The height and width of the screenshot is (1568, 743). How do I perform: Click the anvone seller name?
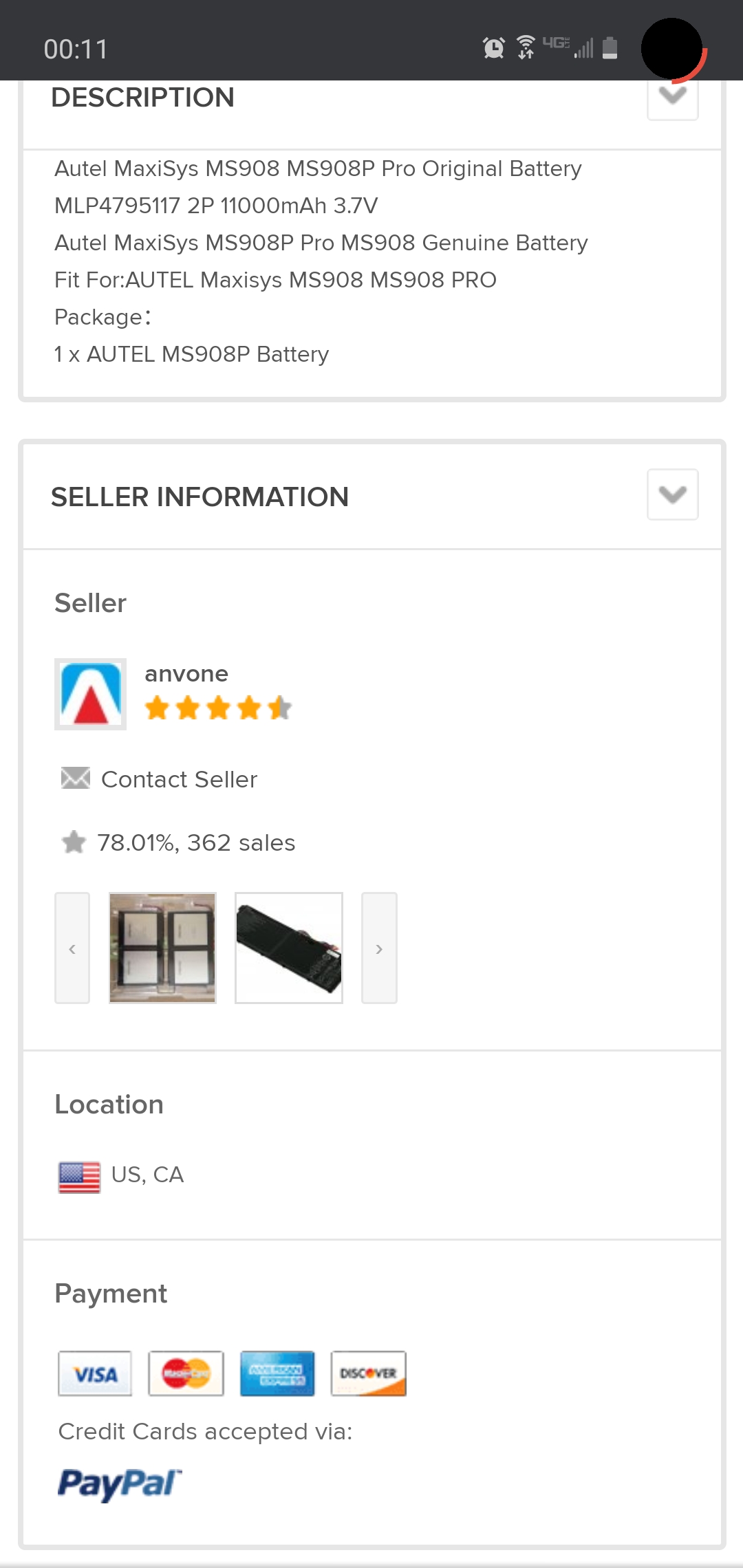[x=186, y=674]
